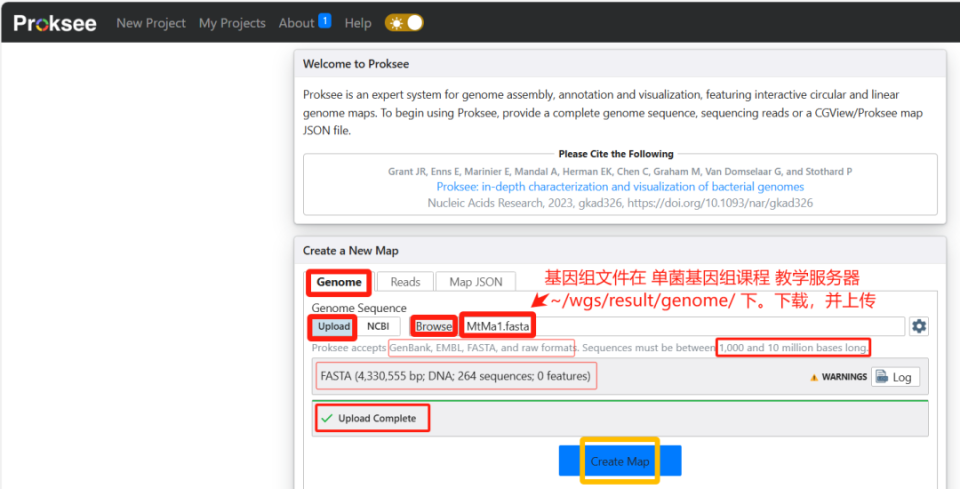Switch to the Map JSON tab
This screenshot has height=489, width=960.
pos(476,282)
